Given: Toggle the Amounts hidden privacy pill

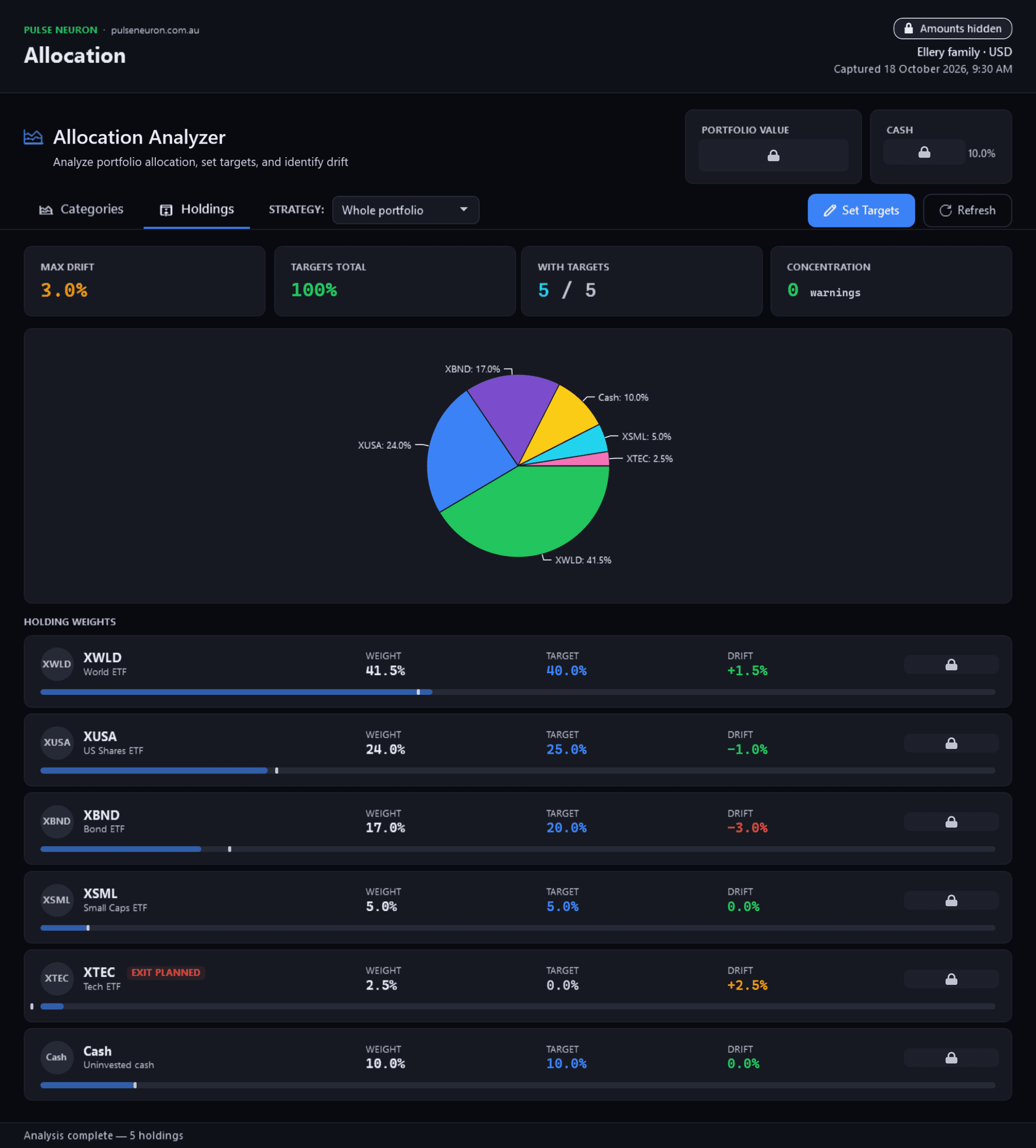Looking at the screenshot, I should 952,29.
